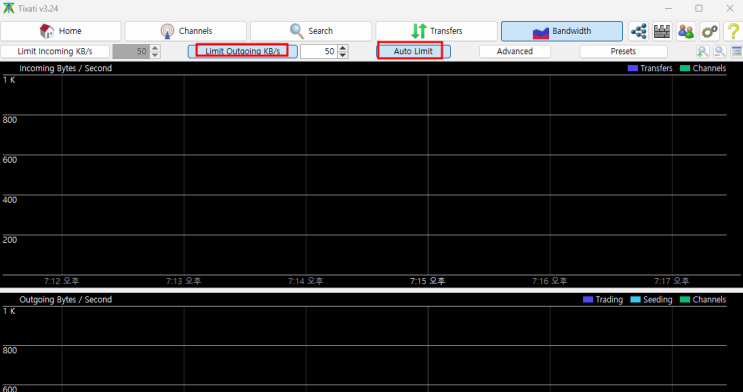This screenshot has width=743, height=392.
Task: Click the Trading legend swatch in the outgoing graph
Action: click(x=588, y=300)
